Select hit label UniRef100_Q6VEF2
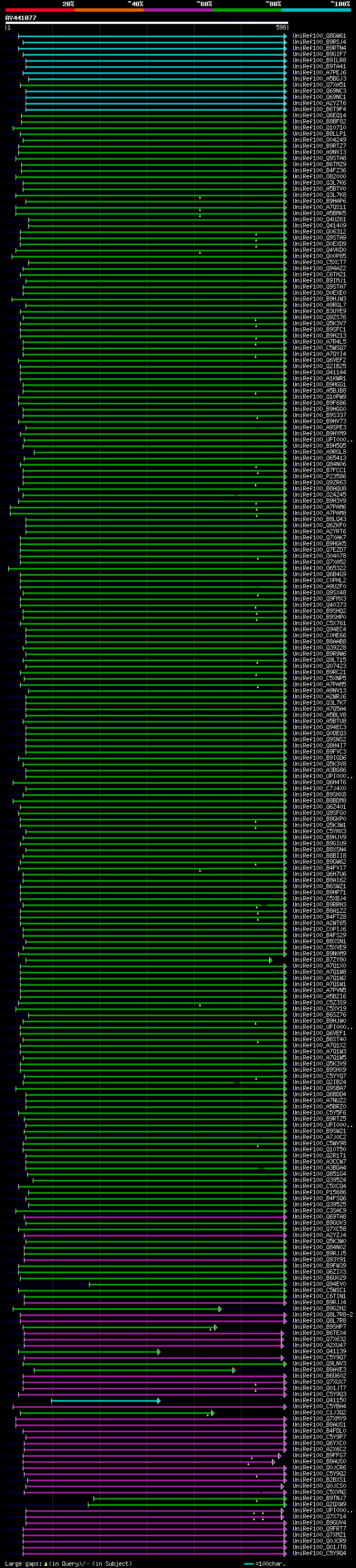 (x=319, y=360)
